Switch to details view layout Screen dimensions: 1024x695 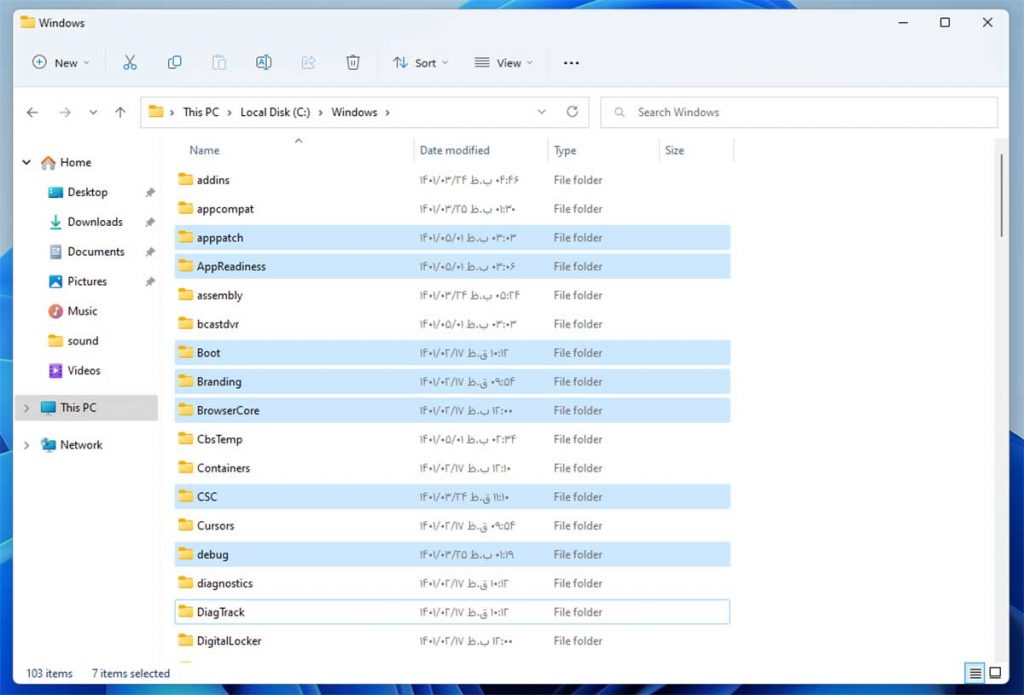point(975,673)
